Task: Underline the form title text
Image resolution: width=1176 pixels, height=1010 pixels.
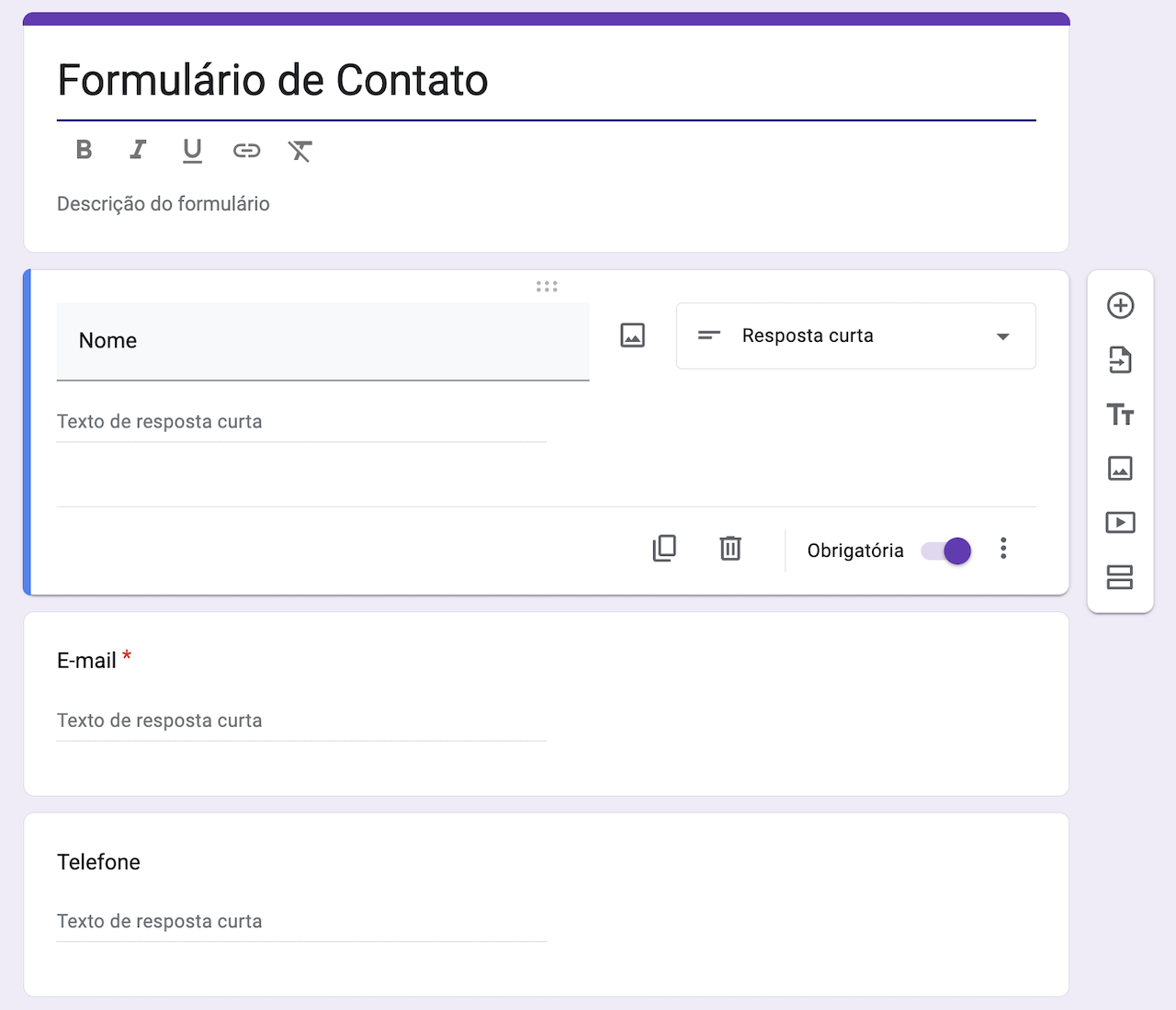Action: pos(192,150)
